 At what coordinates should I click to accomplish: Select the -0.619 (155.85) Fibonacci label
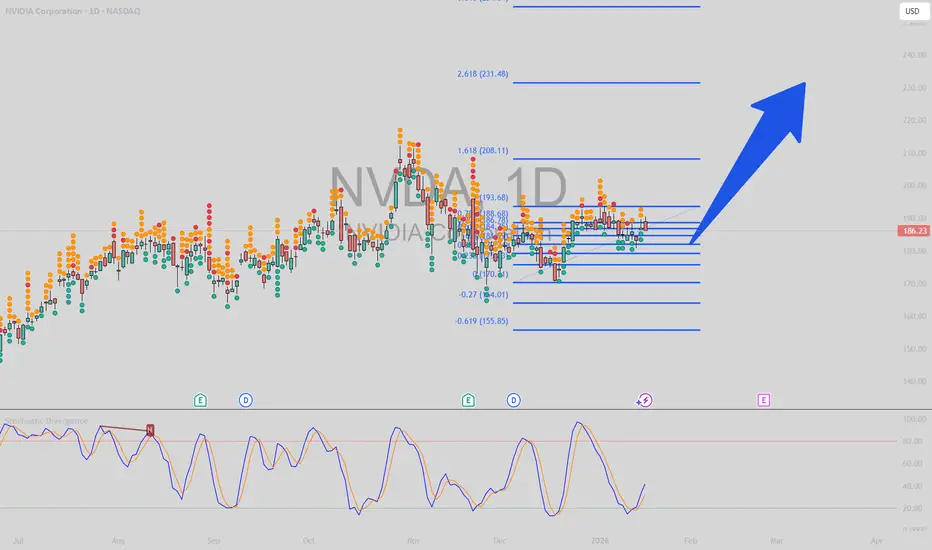pos(481,321)
